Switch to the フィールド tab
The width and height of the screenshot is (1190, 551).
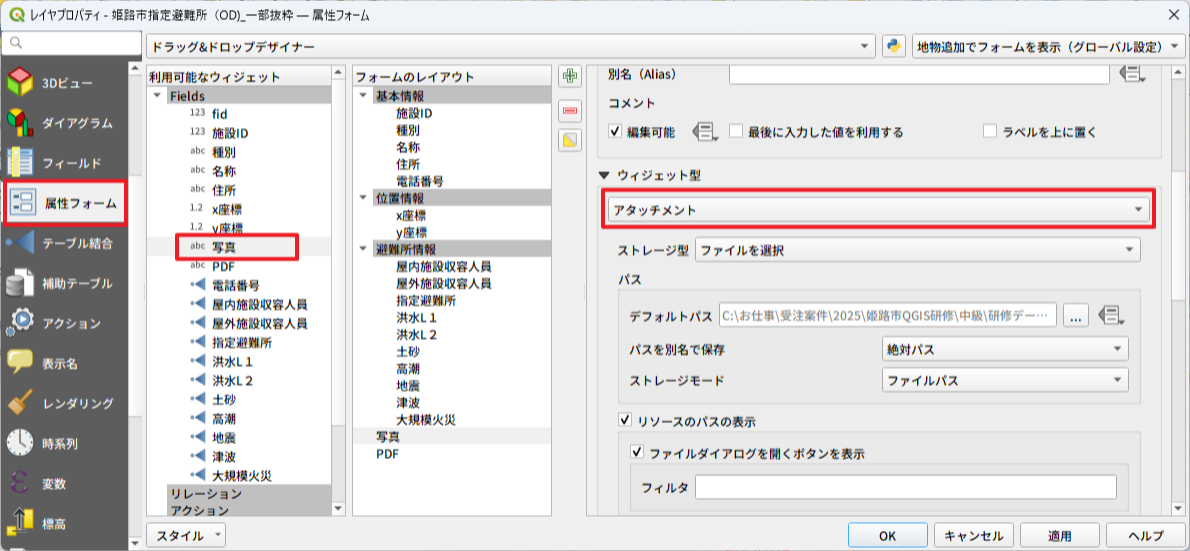point(66,163)
